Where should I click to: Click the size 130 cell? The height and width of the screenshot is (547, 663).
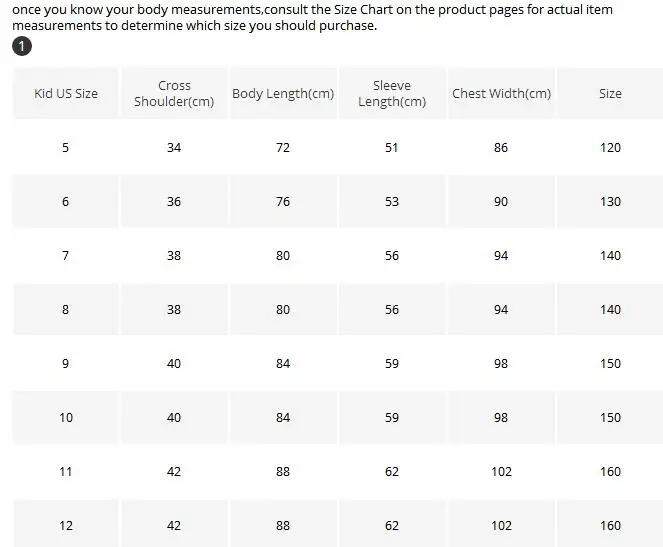point(610,201)
